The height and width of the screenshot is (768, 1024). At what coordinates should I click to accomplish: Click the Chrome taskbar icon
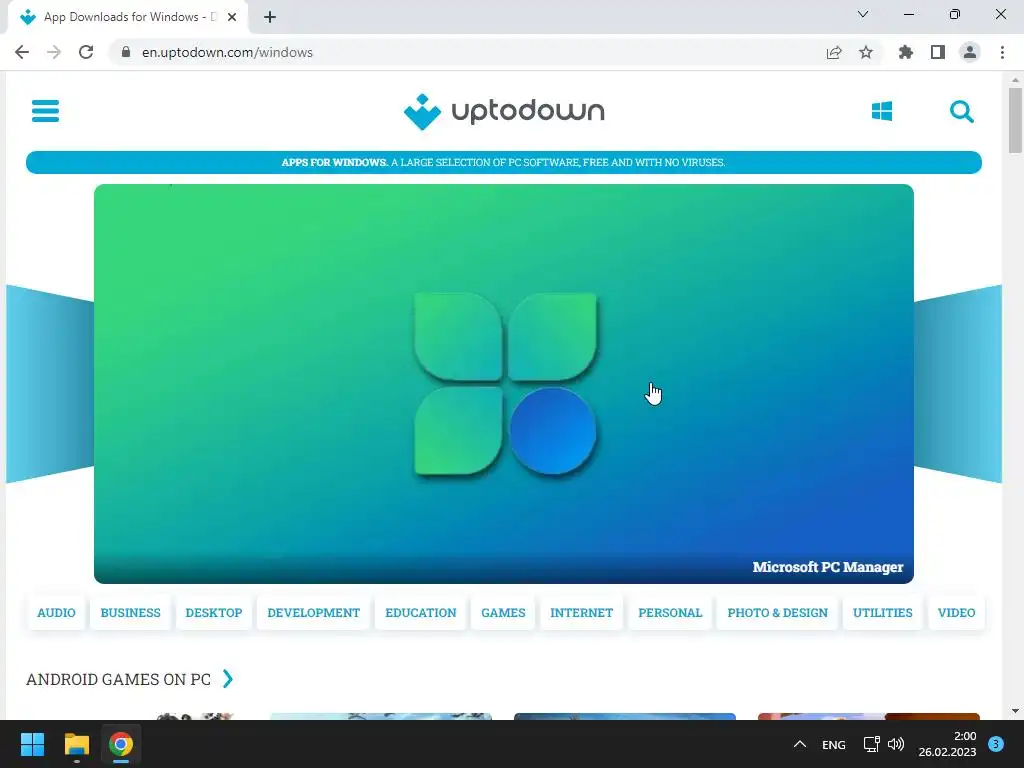click(x=121, y=744)
